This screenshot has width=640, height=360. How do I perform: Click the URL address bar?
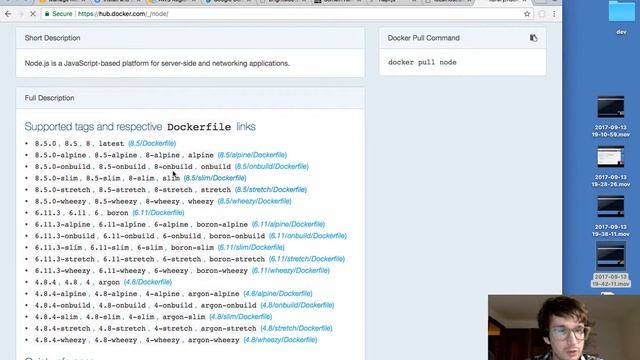tap(286, 14)
